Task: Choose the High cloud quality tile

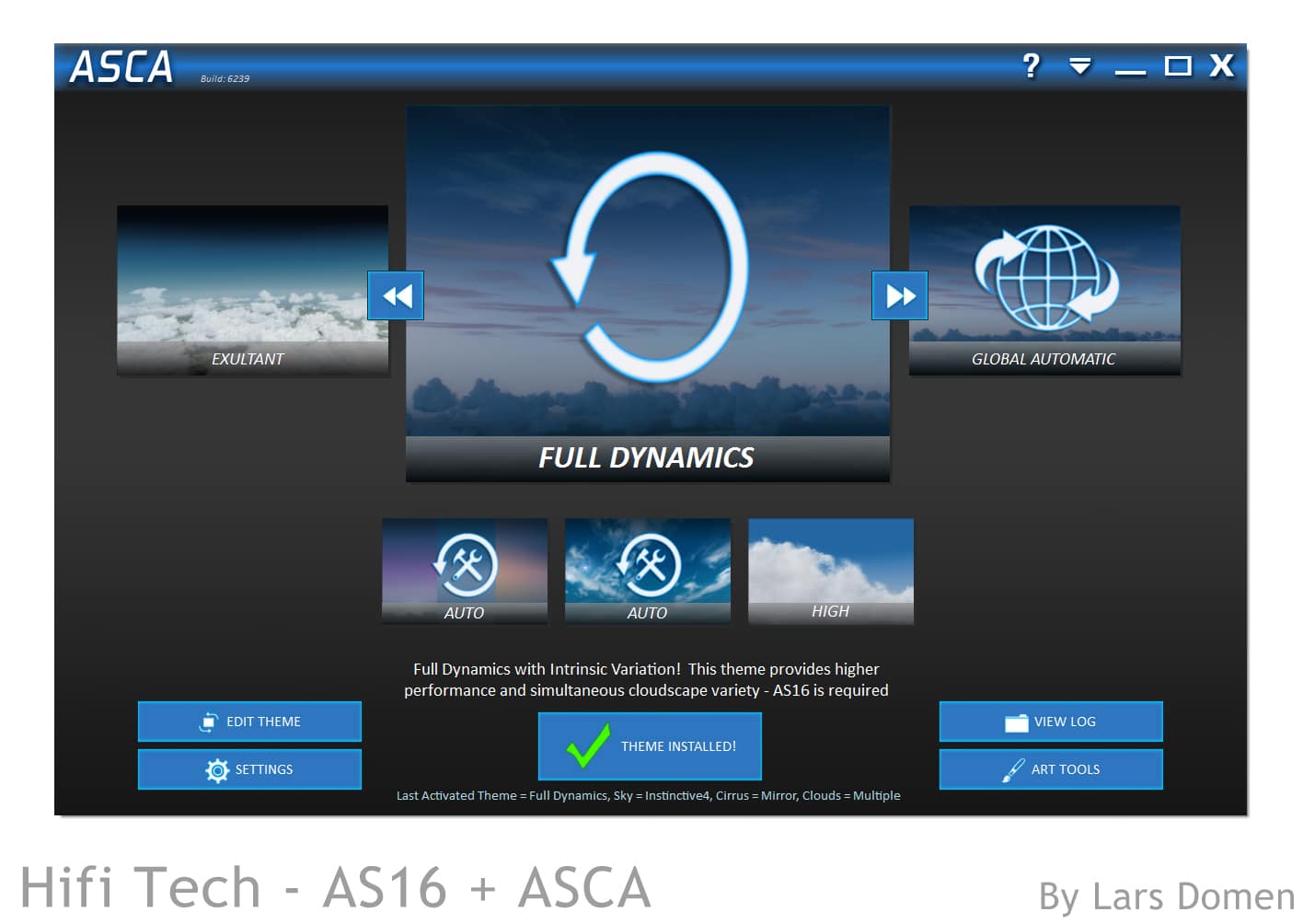Action: (830, 571)
